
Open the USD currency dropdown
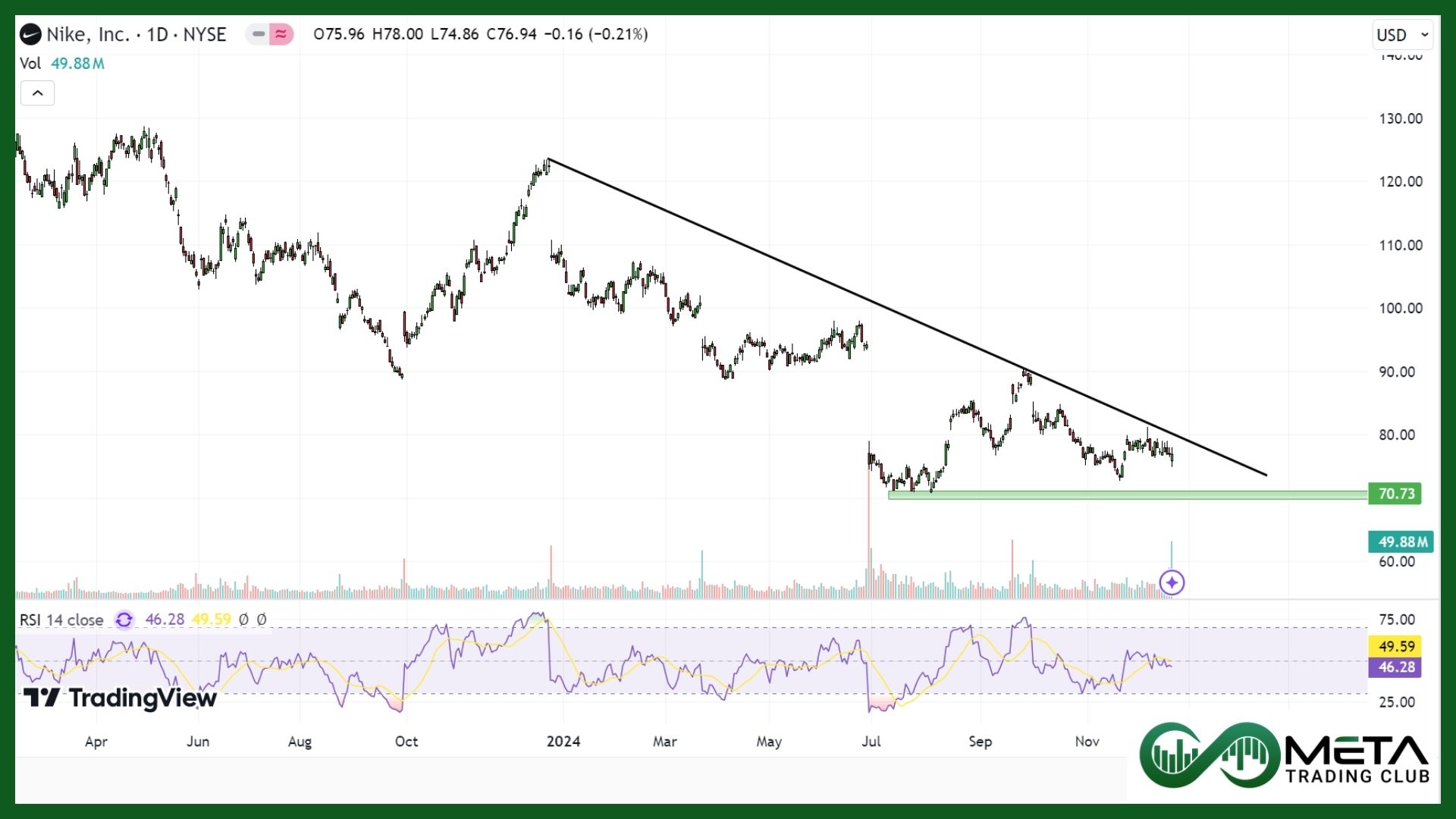pos(1403,35)
